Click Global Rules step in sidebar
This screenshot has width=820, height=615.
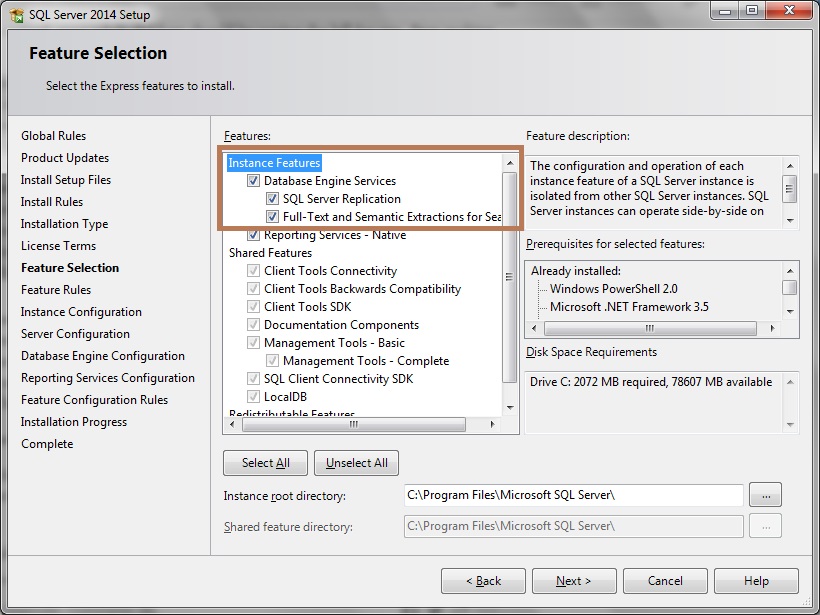click(x=53, y=136)
